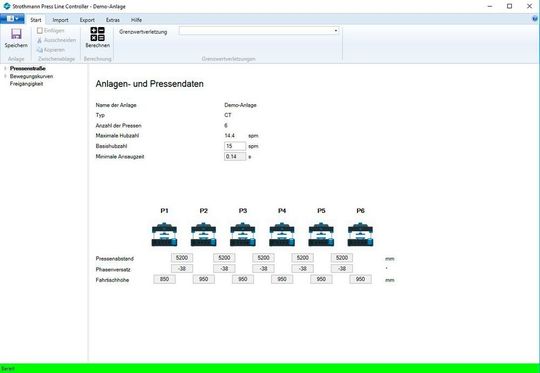540x373 pixels.
Task: Click the Minimale Ansaugzeit value field
Action: (235, 156)
